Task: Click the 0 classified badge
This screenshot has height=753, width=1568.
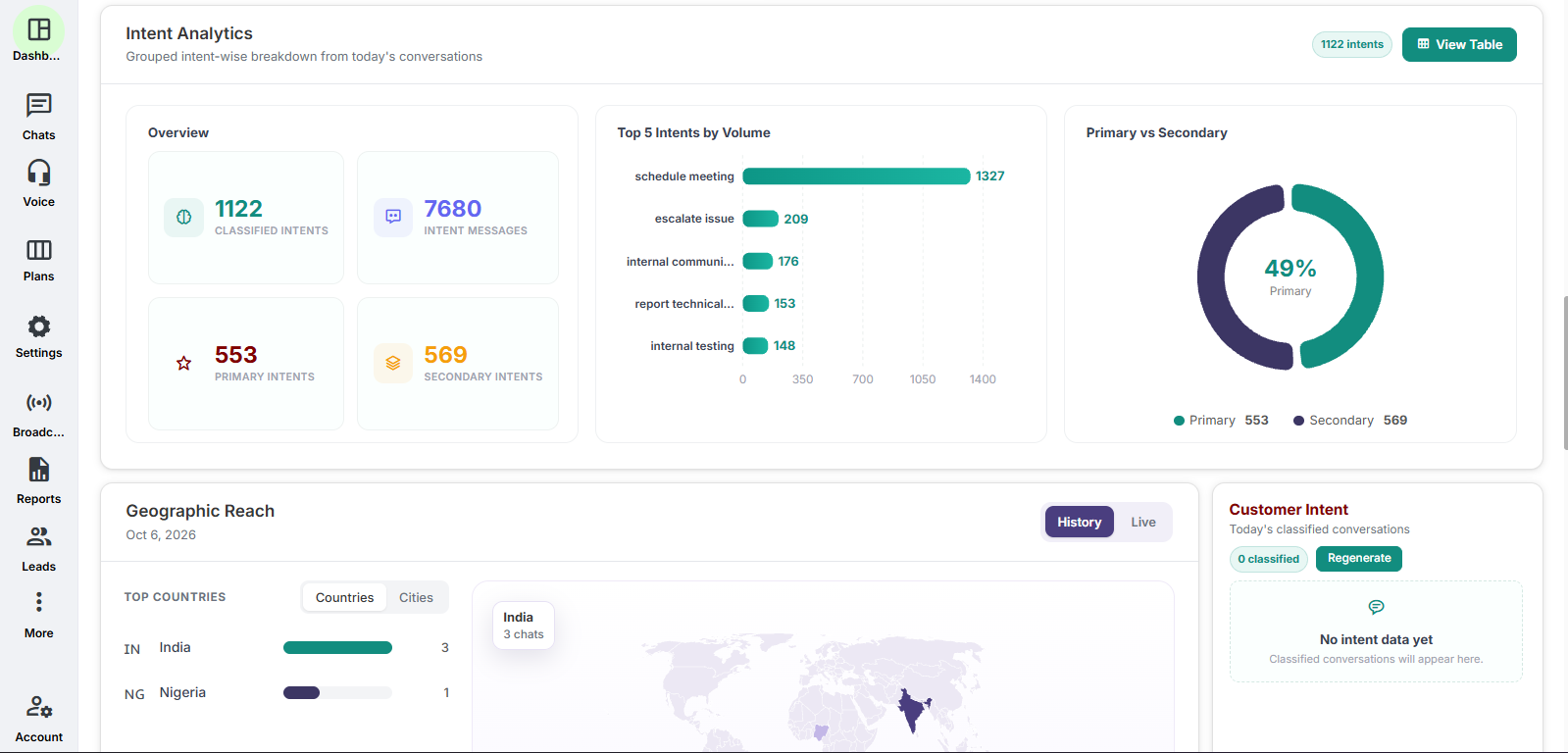Action: click(x=1268, y=559)
